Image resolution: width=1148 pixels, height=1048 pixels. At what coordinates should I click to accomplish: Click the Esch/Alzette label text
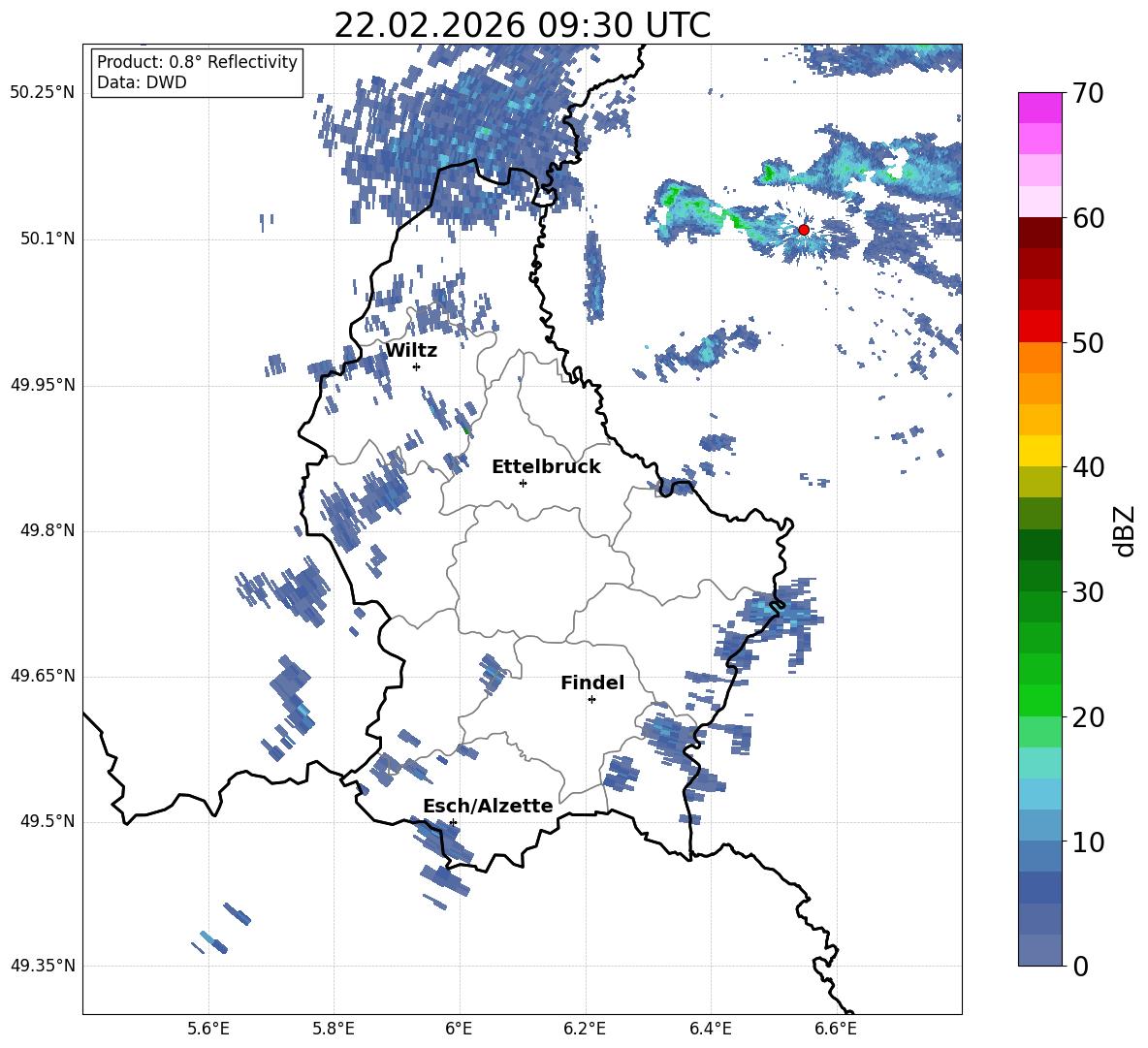coord(489,806)
